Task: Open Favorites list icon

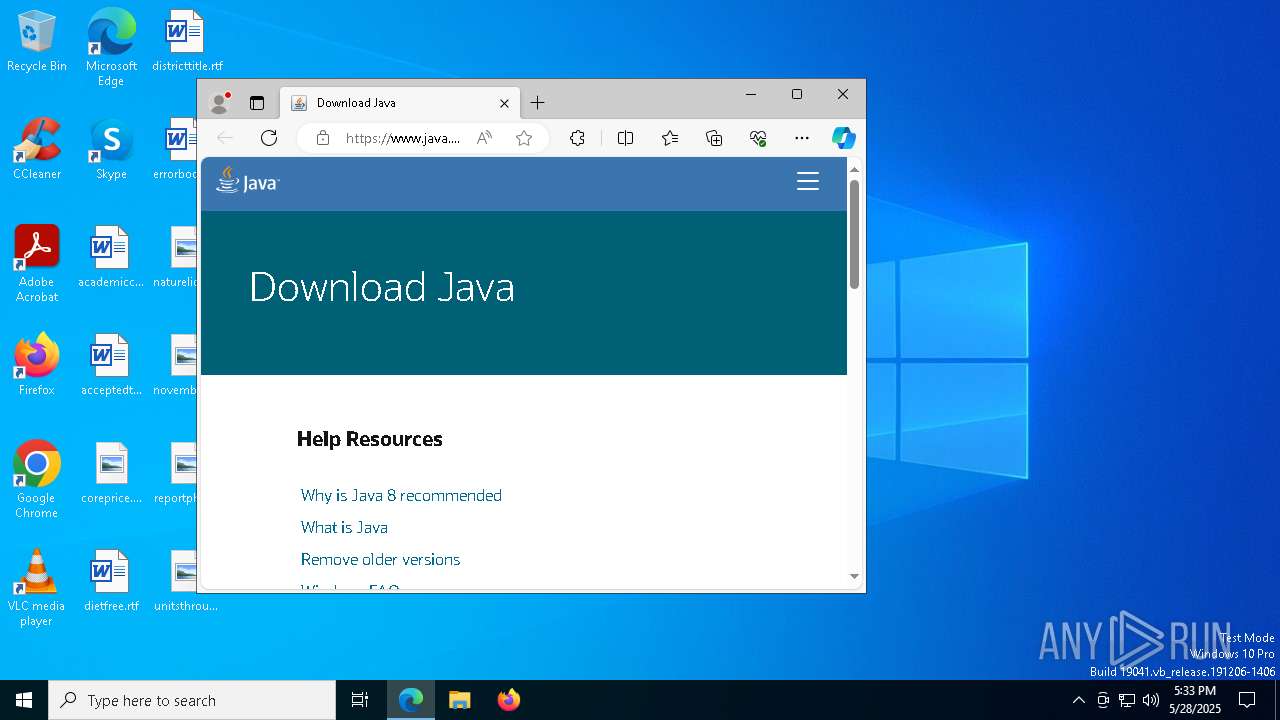Action: pos(670,138)
